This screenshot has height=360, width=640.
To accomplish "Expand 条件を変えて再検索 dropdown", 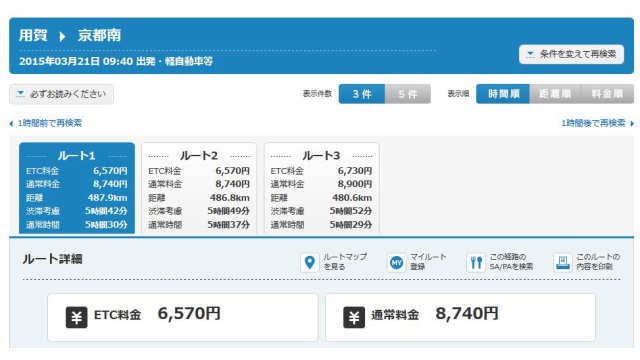I will tap(571, 54).
